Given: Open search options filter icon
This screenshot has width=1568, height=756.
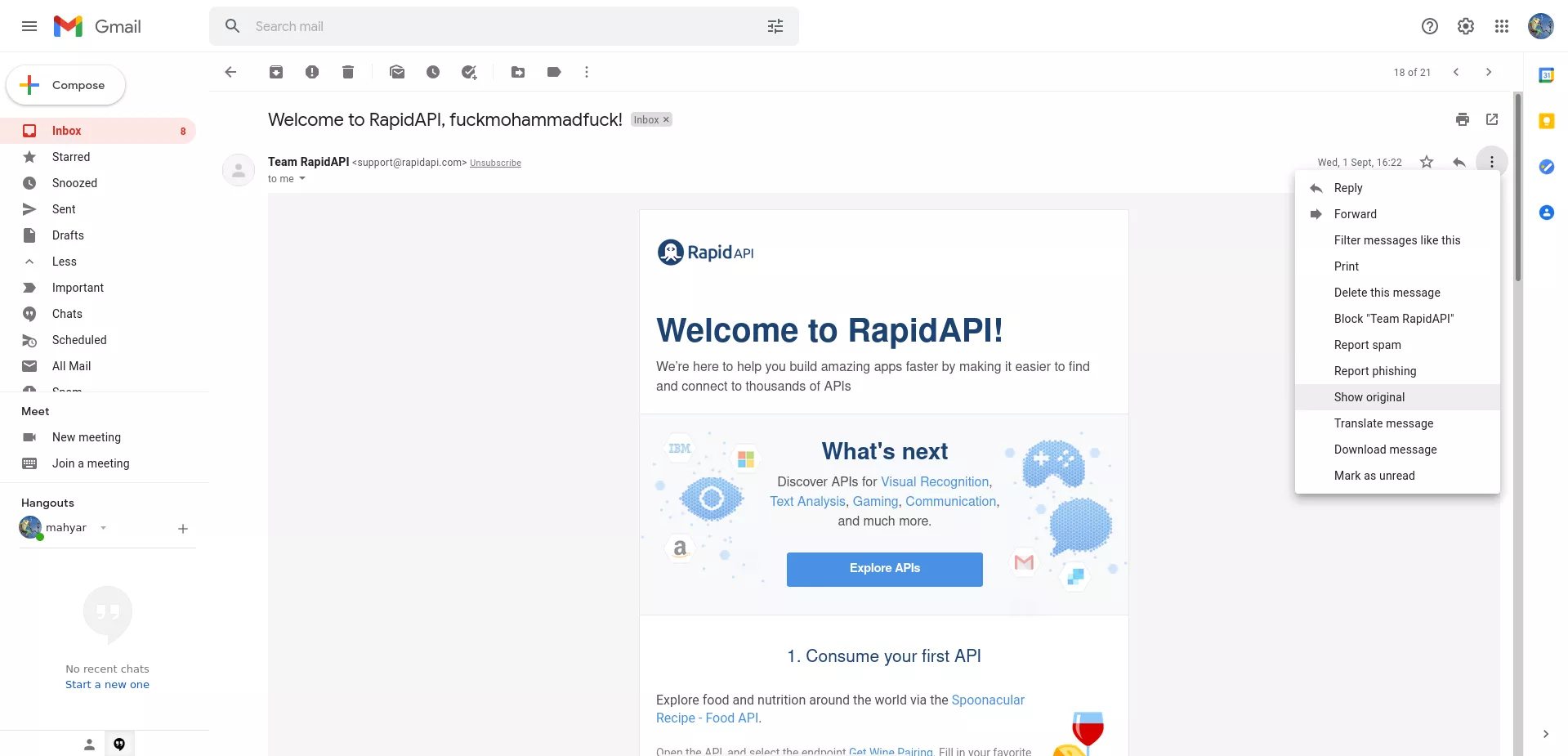Looking at the screenshot, I should [x=775, y=26].
